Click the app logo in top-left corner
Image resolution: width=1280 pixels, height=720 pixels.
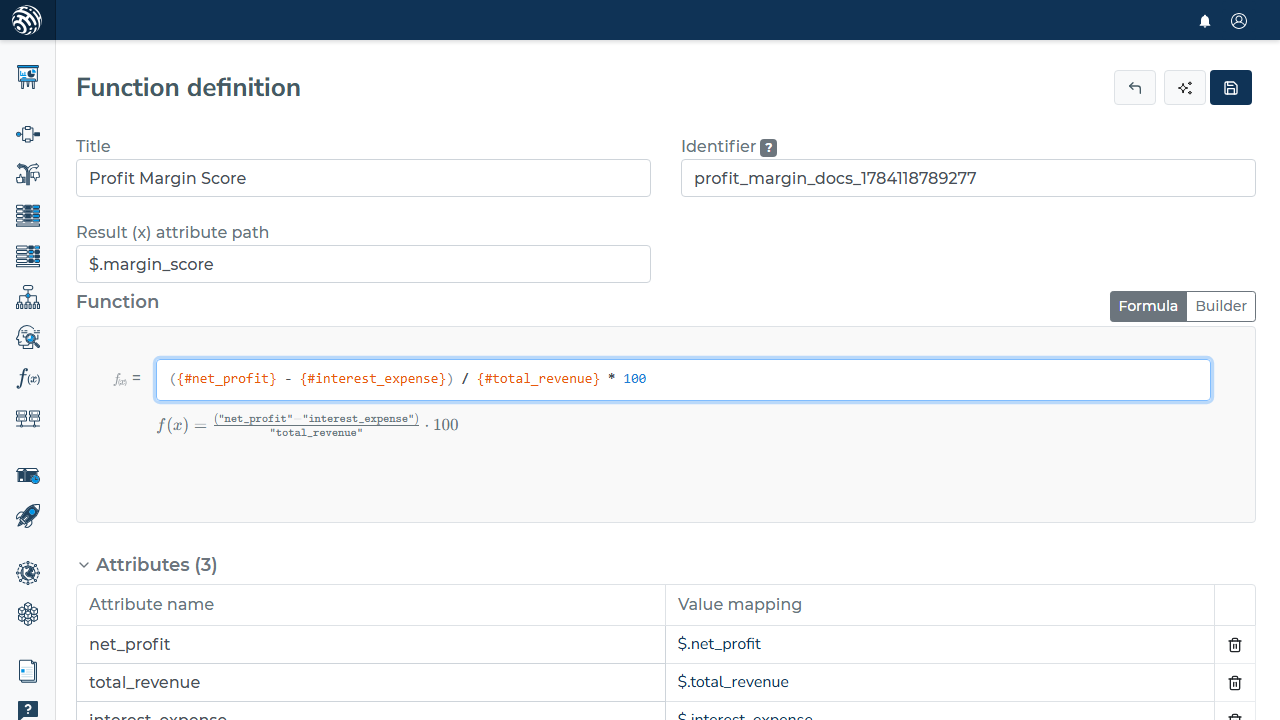(x=27, y=20)
